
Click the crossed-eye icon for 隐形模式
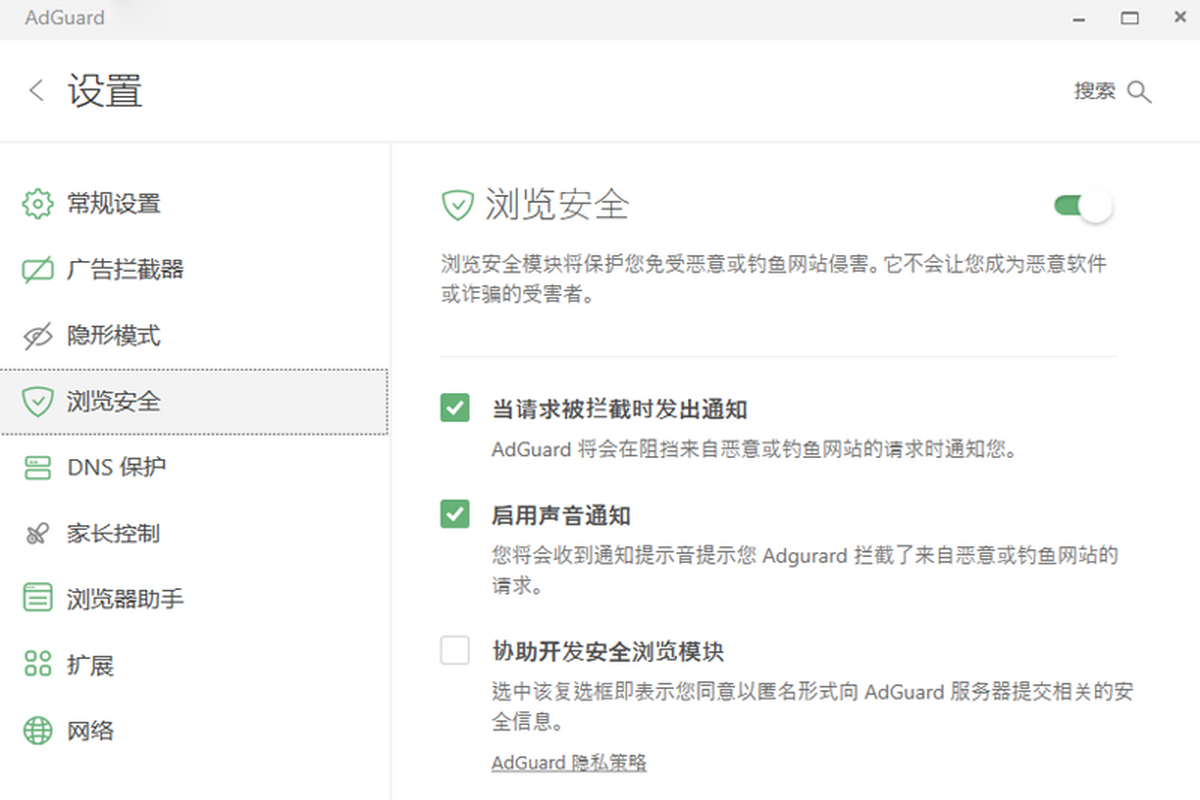(37, 336)
